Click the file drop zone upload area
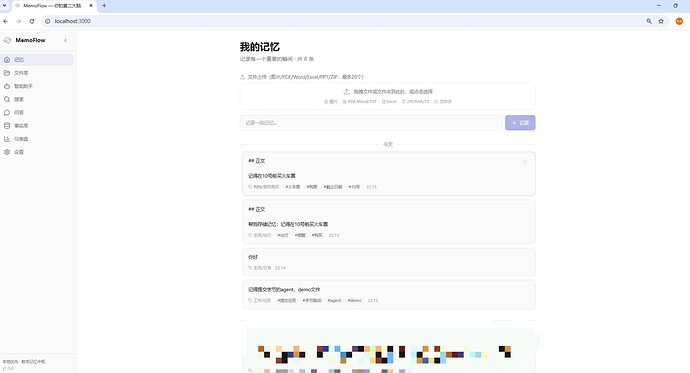The image size is (690, 373). 388,96
